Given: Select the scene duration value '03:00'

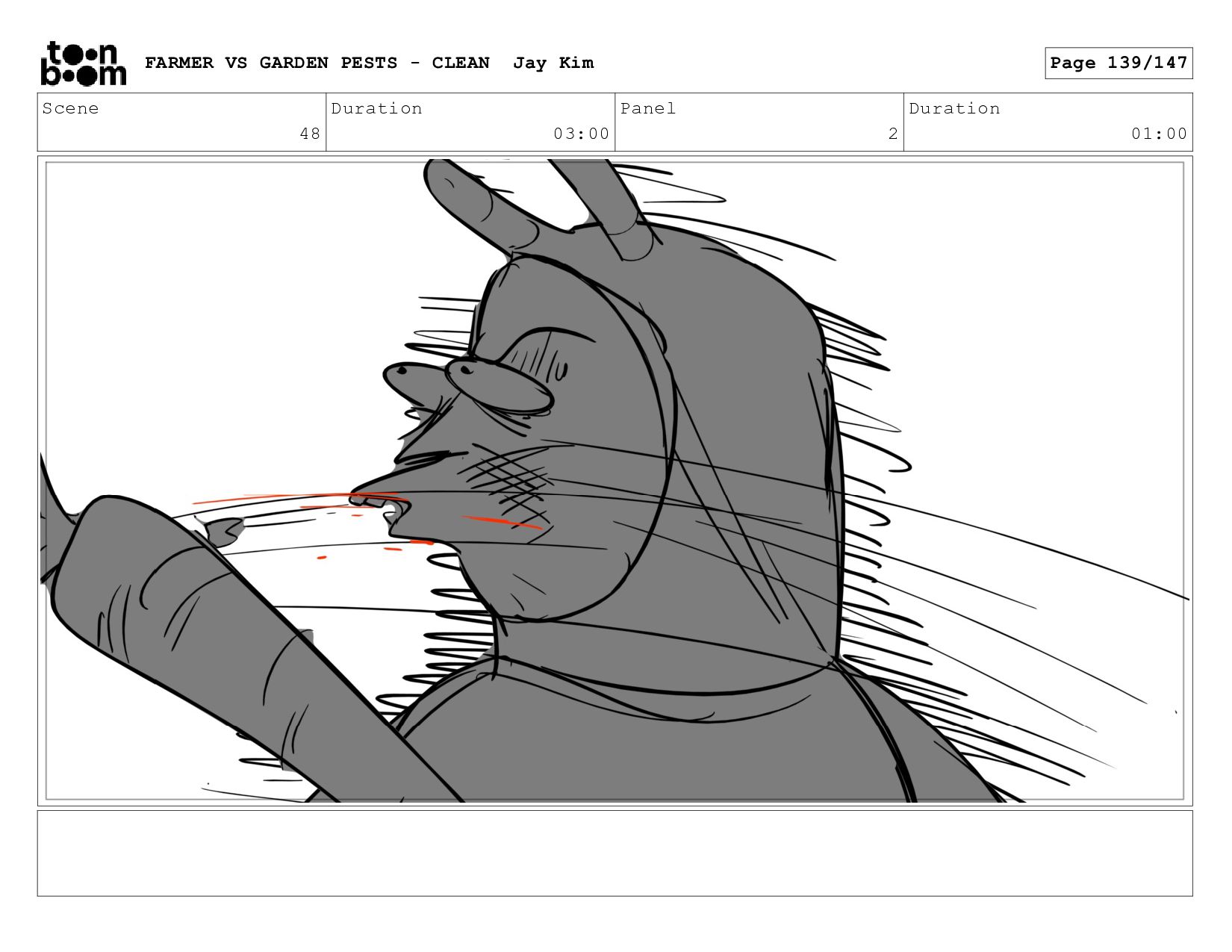Looking at the screenshot, I should click(581, 134).
